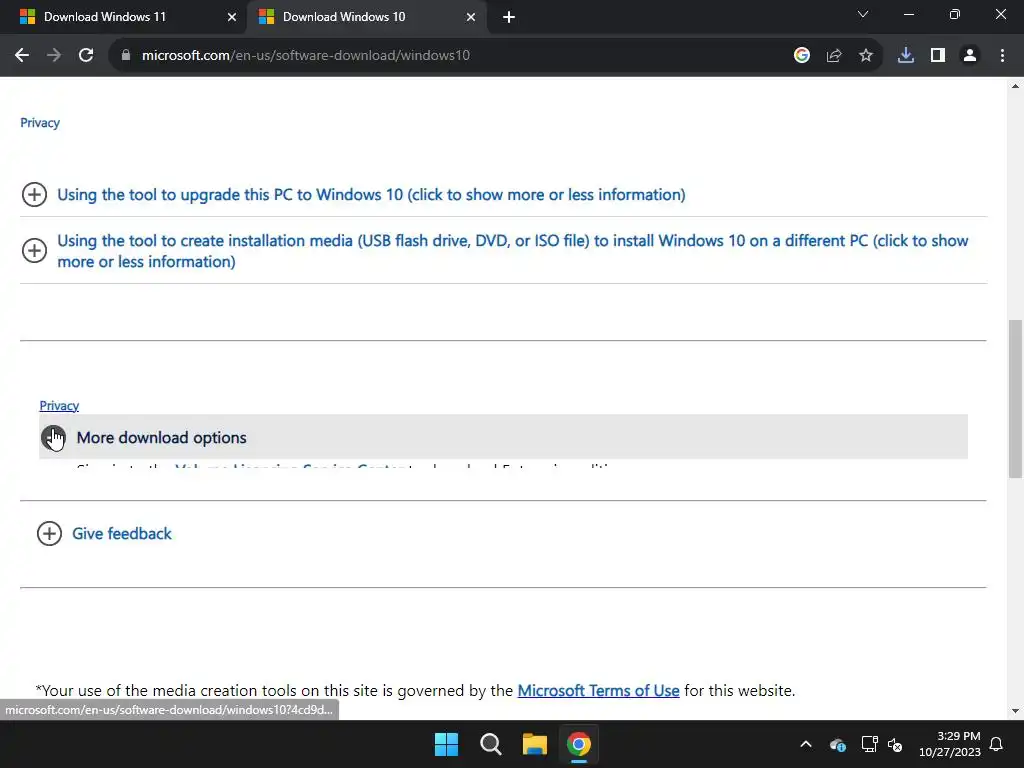Open taskbar Search
The height and width of the screenshot is (768, 1024).
tap(490, 744)
